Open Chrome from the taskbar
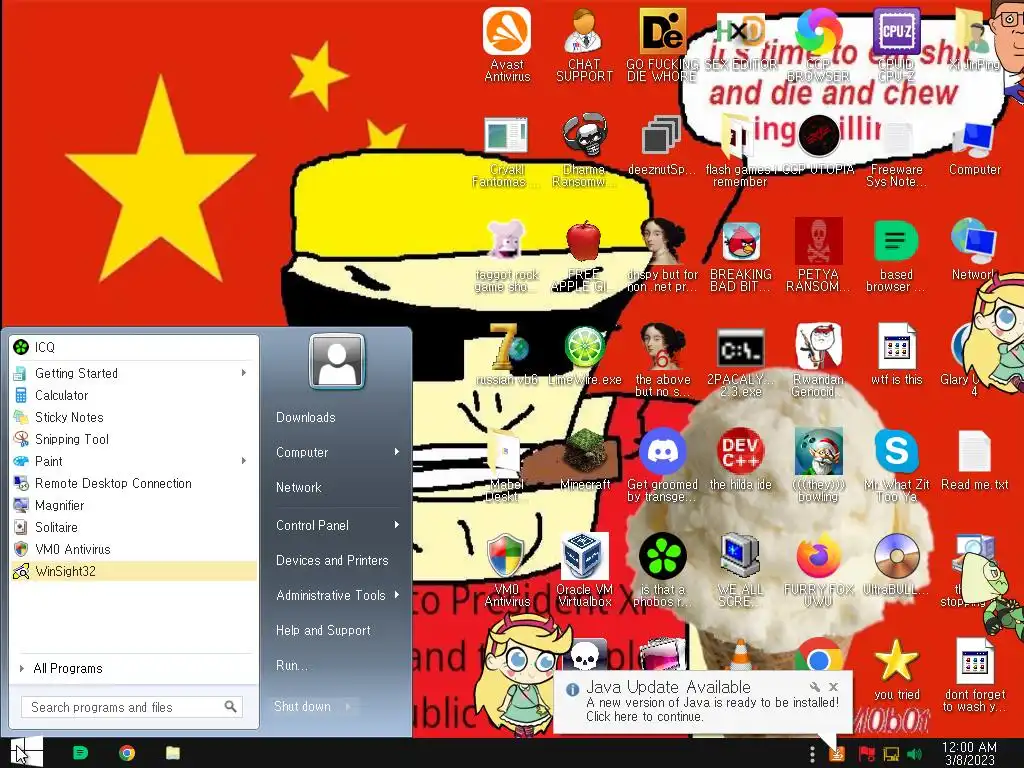This screenshot has height=768, width=1024. [x=127, y=753]
